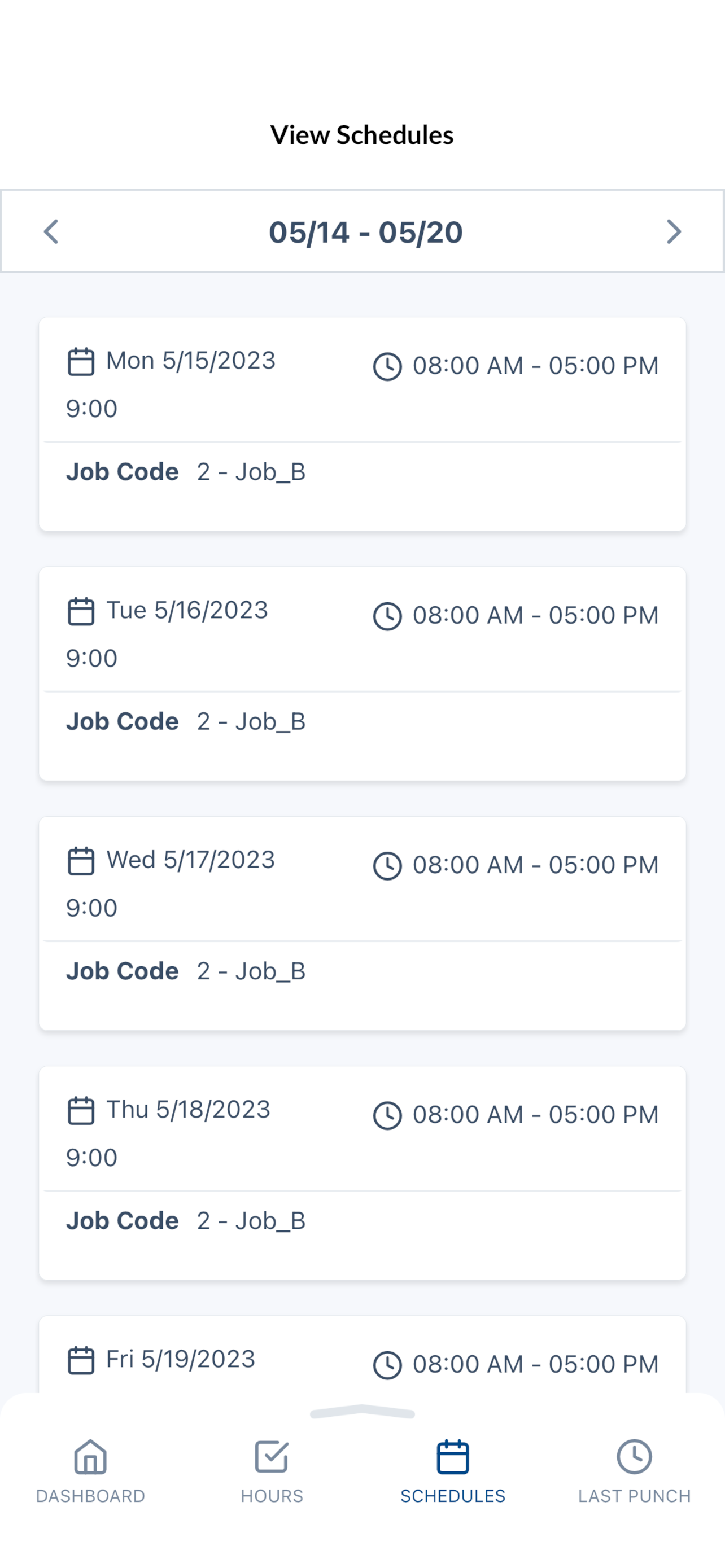Click the clock icon in Friday's schedule

(x=387, y=1365)
